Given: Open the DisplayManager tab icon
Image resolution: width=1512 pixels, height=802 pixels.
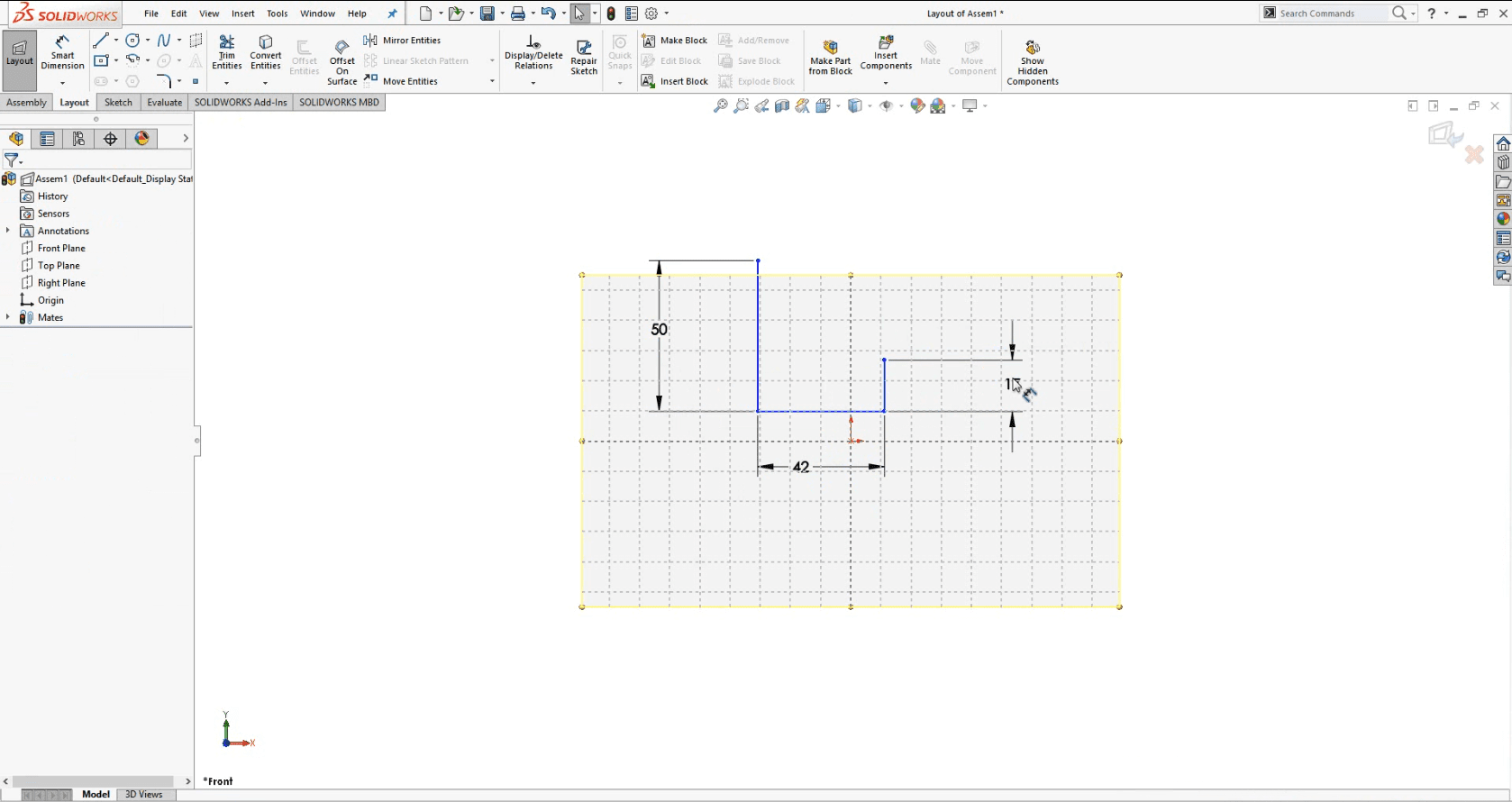Looking at the screenshot, I should (x=142, y=139).
